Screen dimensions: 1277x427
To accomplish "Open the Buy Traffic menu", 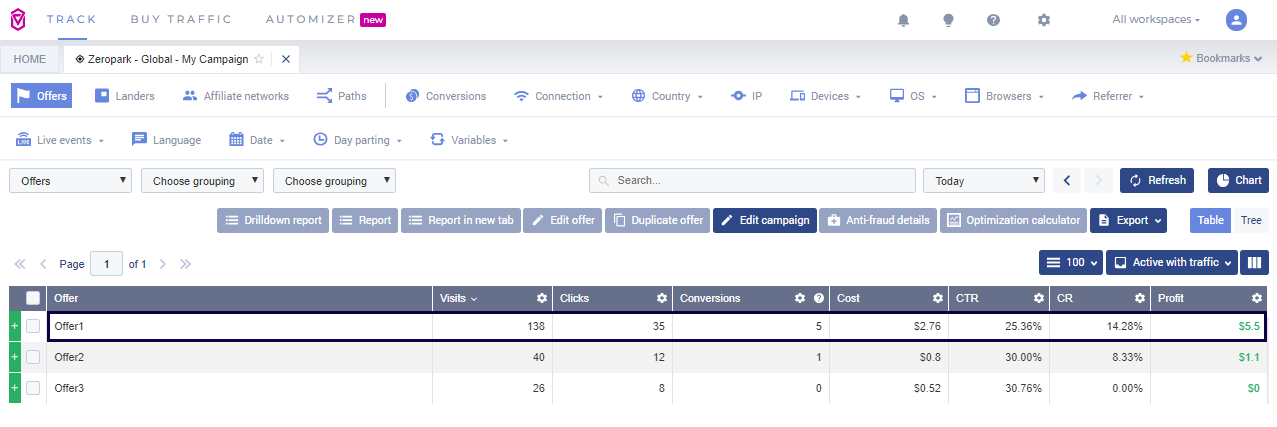I will [x=181, y=19].
